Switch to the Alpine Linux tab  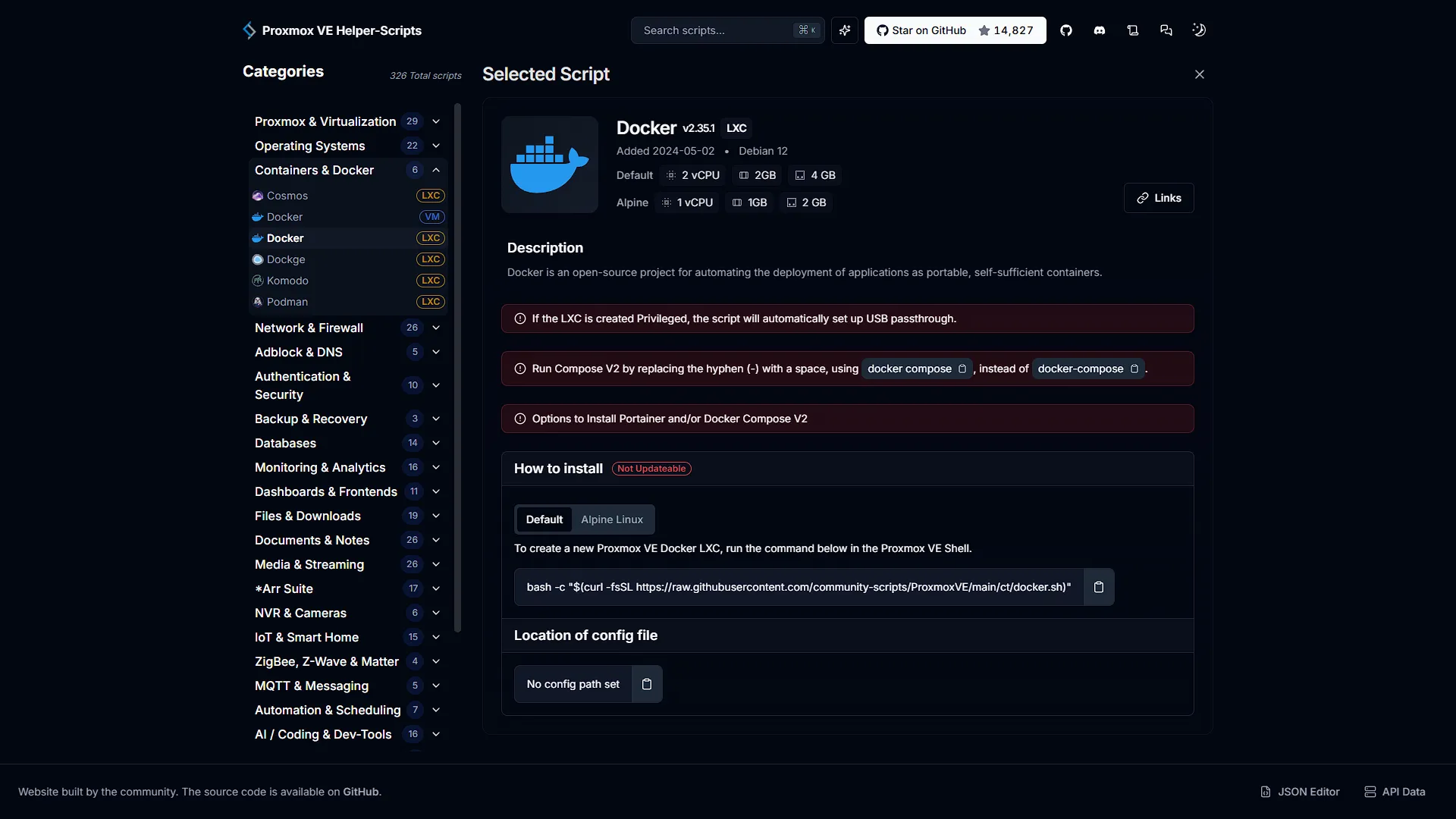612,519
